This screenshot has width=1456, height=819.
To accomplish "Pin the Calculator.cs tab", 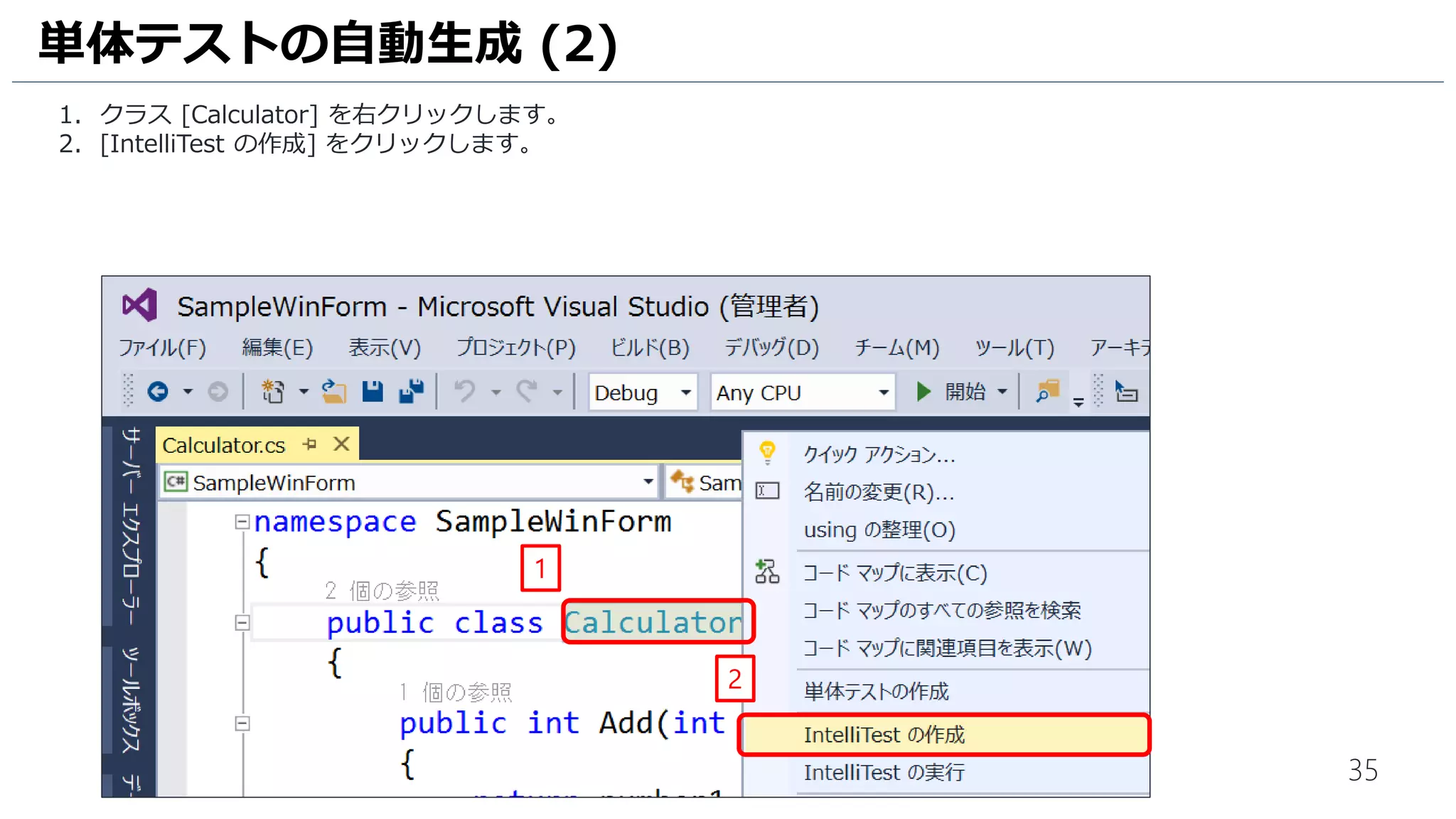I will pyautogui.click(x=309, y=444).
